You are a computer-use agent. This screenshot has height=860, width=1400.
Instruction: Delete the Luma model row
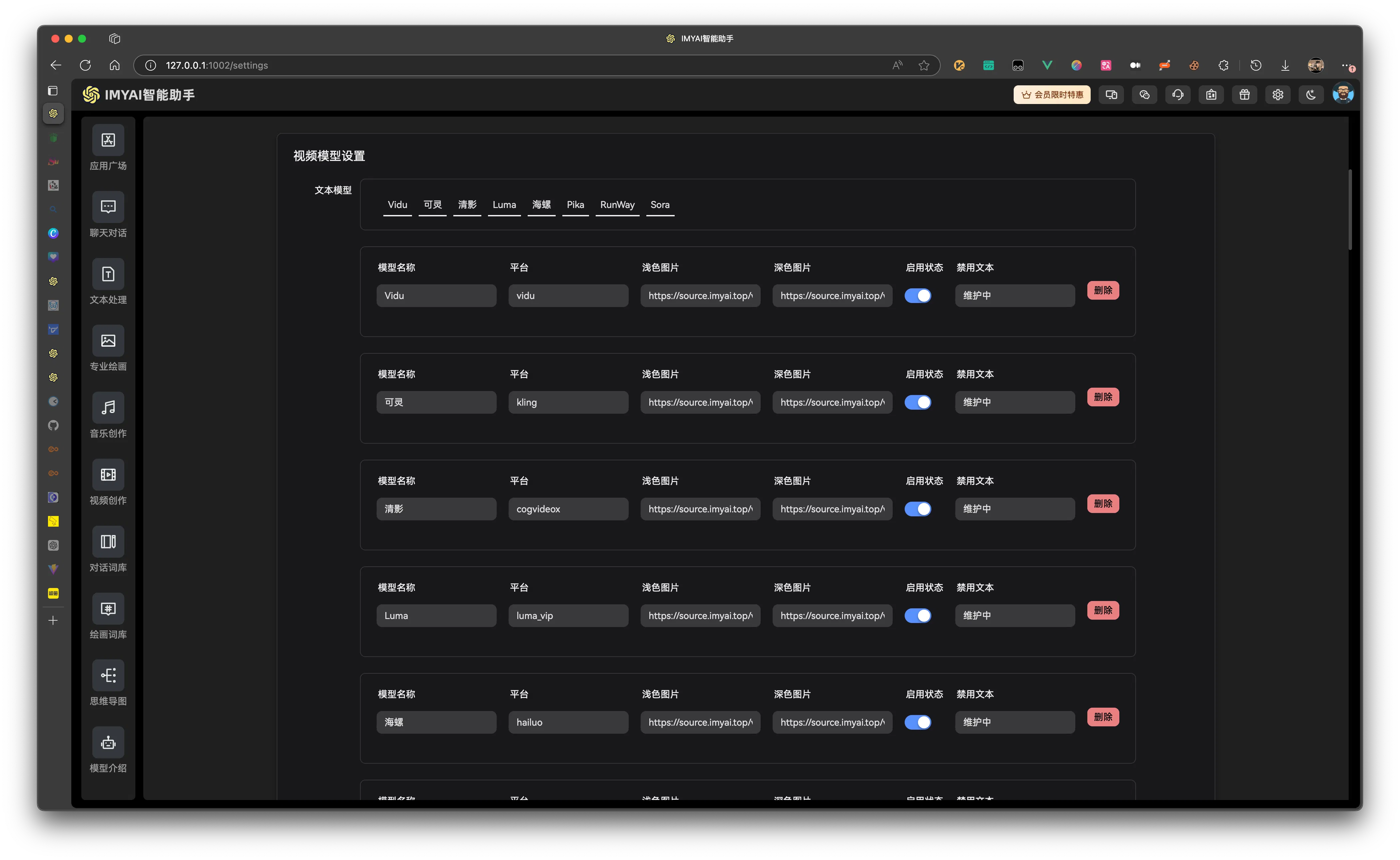pos(1103,610)
